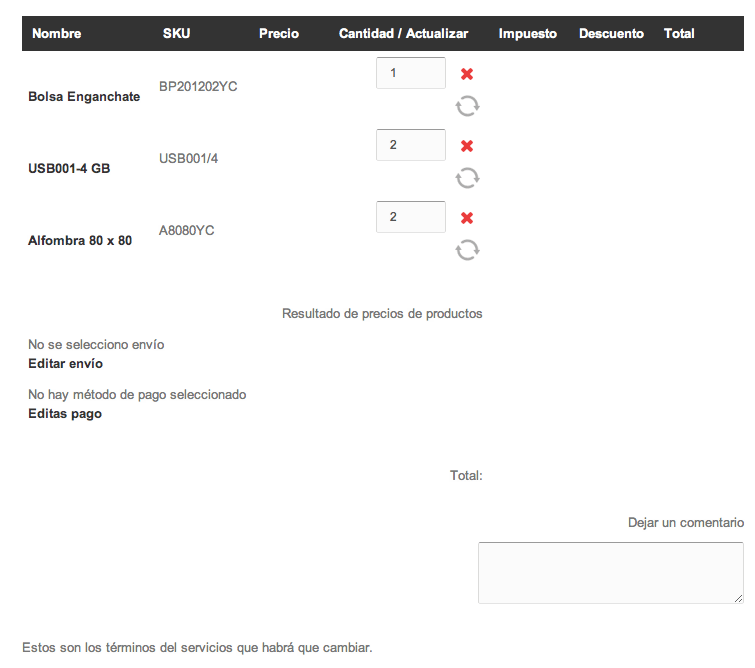Click the 'Total:' summary label

pyautogui.click(x=466, y=475)
